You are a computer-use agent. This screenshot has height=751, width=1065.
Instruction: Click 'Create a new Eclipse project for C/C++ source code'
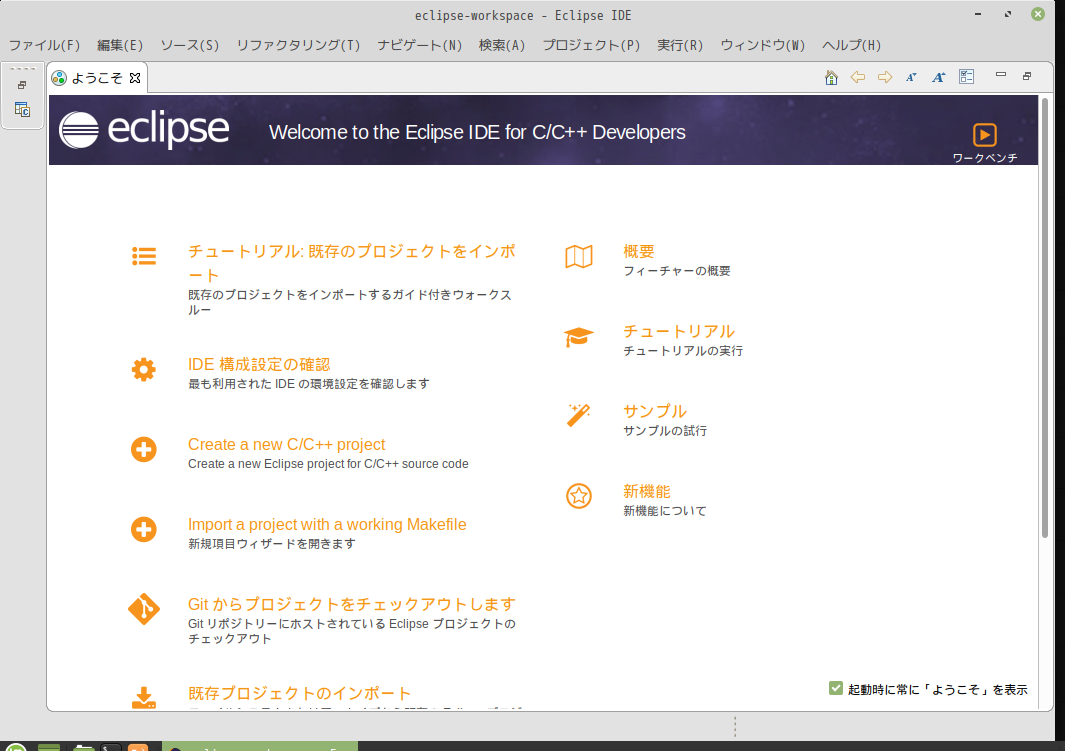click(x=328, y=464)
